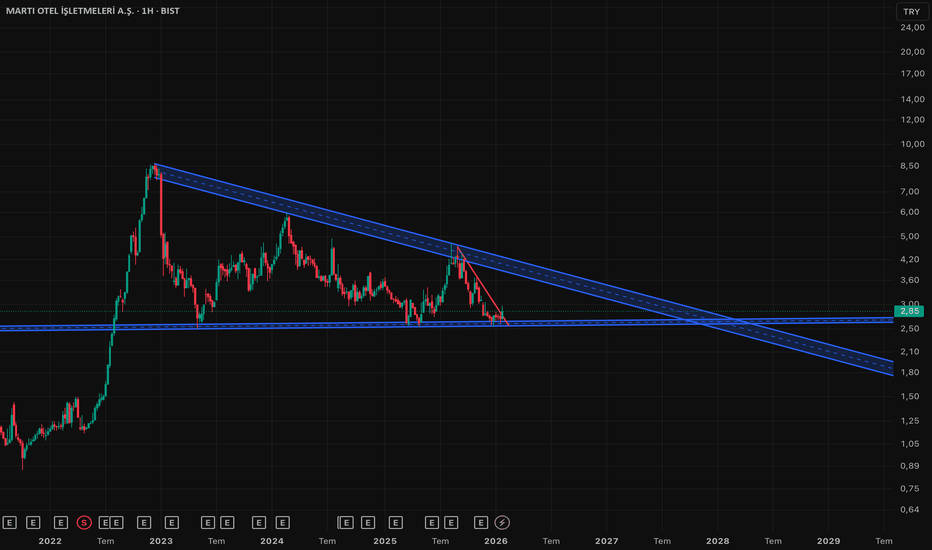Click the Tem label between 2027 and 2028

(x=662, y=541)
